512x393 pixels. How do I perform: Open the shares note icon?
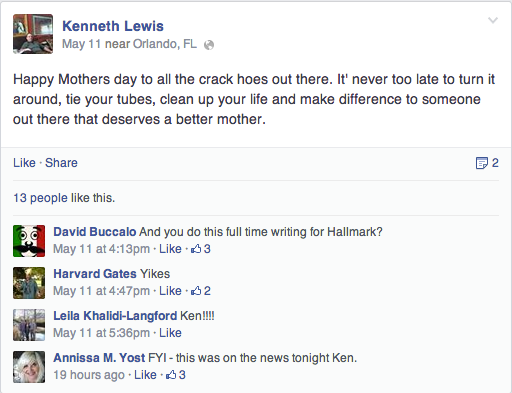pos(482,163)
